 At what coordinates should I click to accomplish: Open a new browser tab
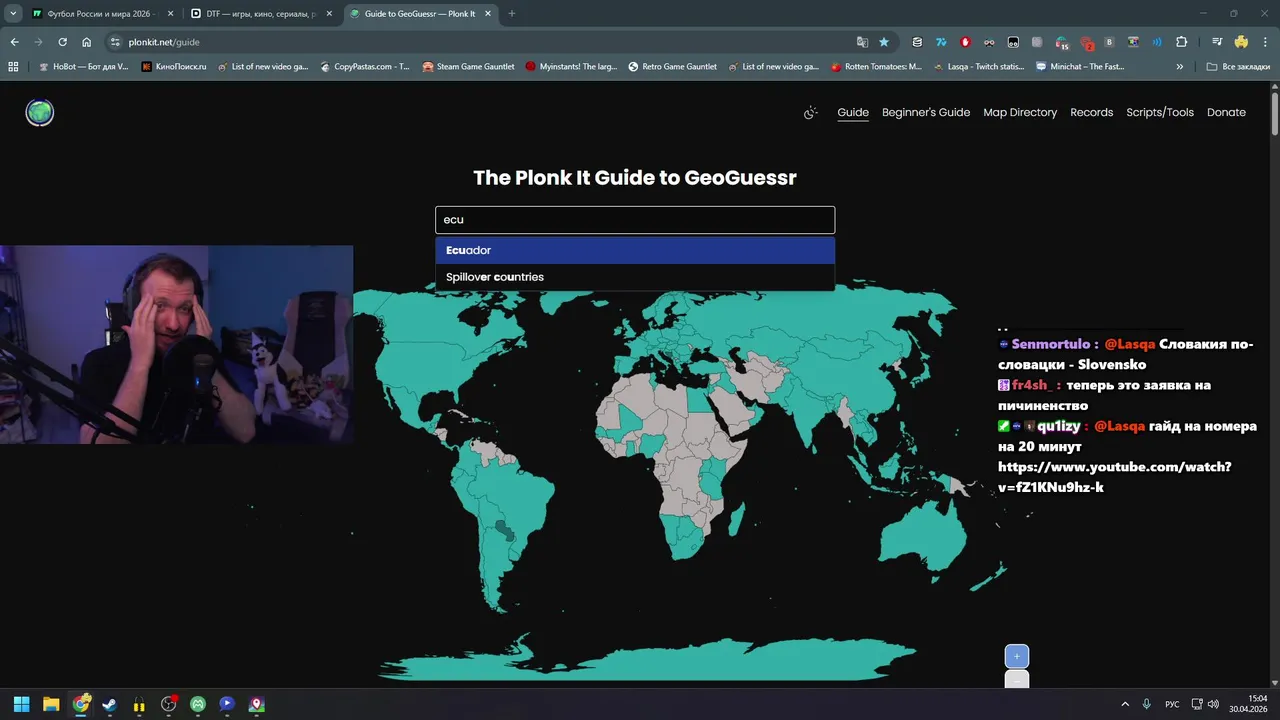click(512, 14)
